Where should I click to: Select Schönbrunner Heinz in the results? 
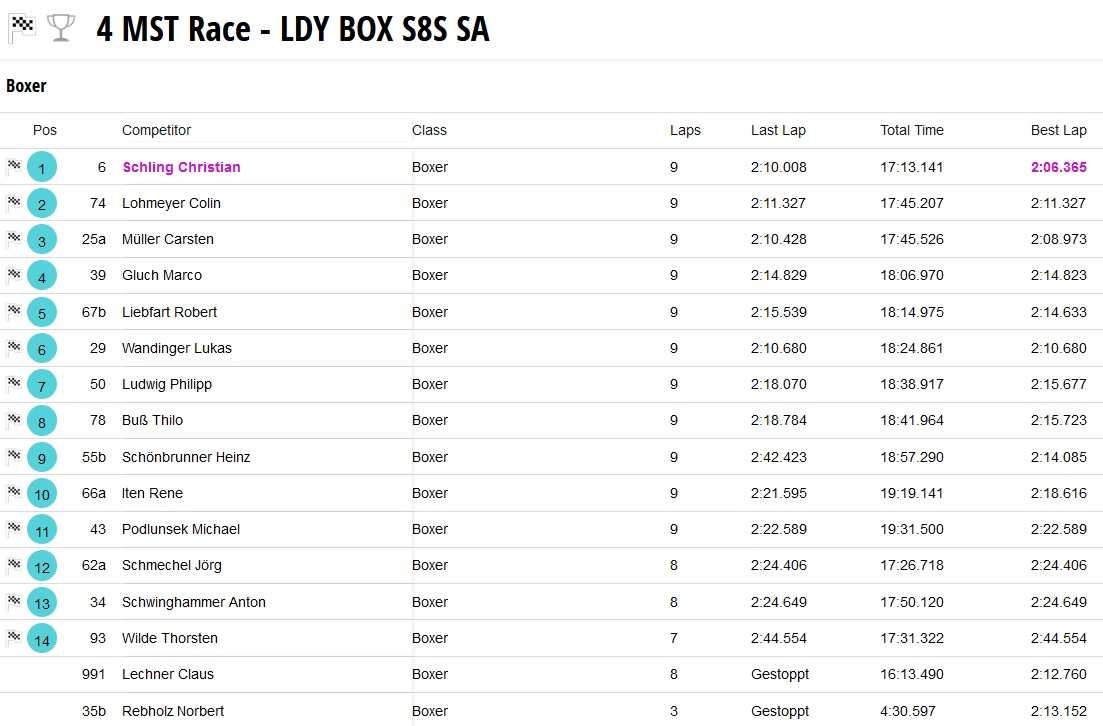click(x=186, y=457)
